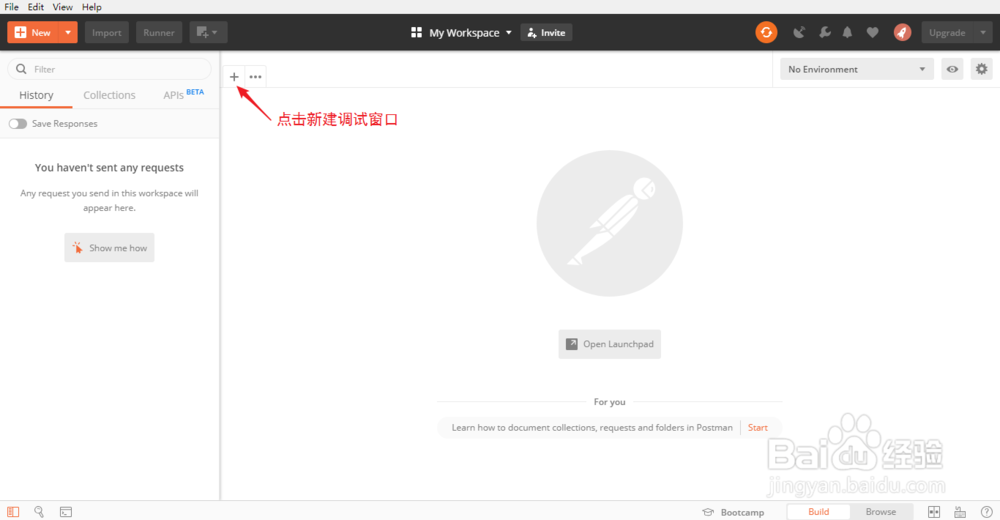The image size is (1000, 520).
Task: Click the Upgrade button
Action: click(x=947, y=33)
